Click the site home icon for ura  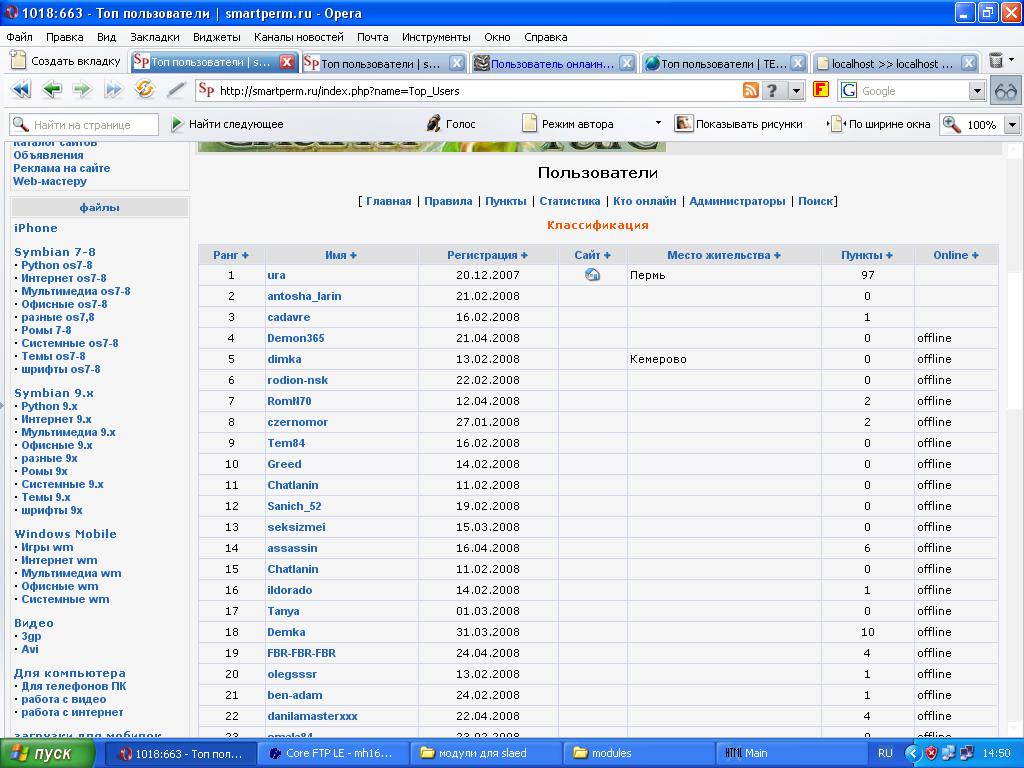[x=592, y=275]
